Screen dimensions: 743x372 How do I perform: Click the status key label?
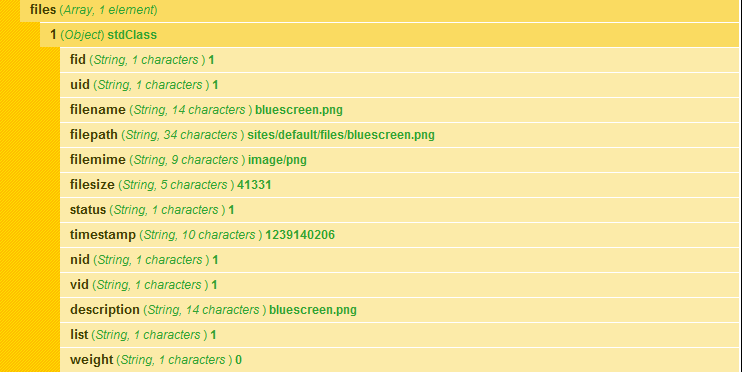[x=88, y=209]
